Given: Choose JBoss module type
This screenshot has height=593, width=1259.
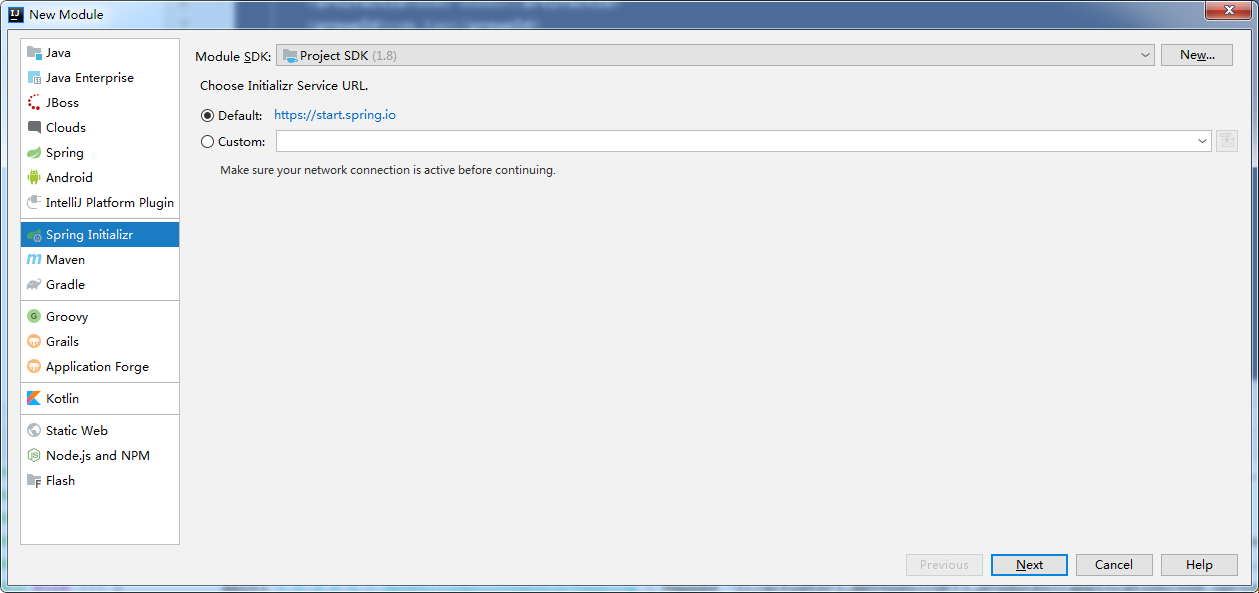Looking at the screenshot, I should click(100, 103).
